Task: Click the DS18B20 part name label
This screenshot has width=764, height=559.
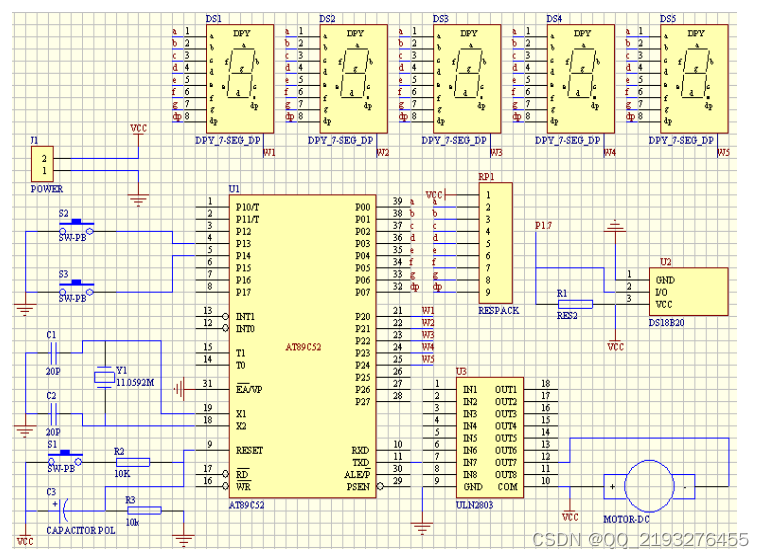Action: (x=667, y=323)
